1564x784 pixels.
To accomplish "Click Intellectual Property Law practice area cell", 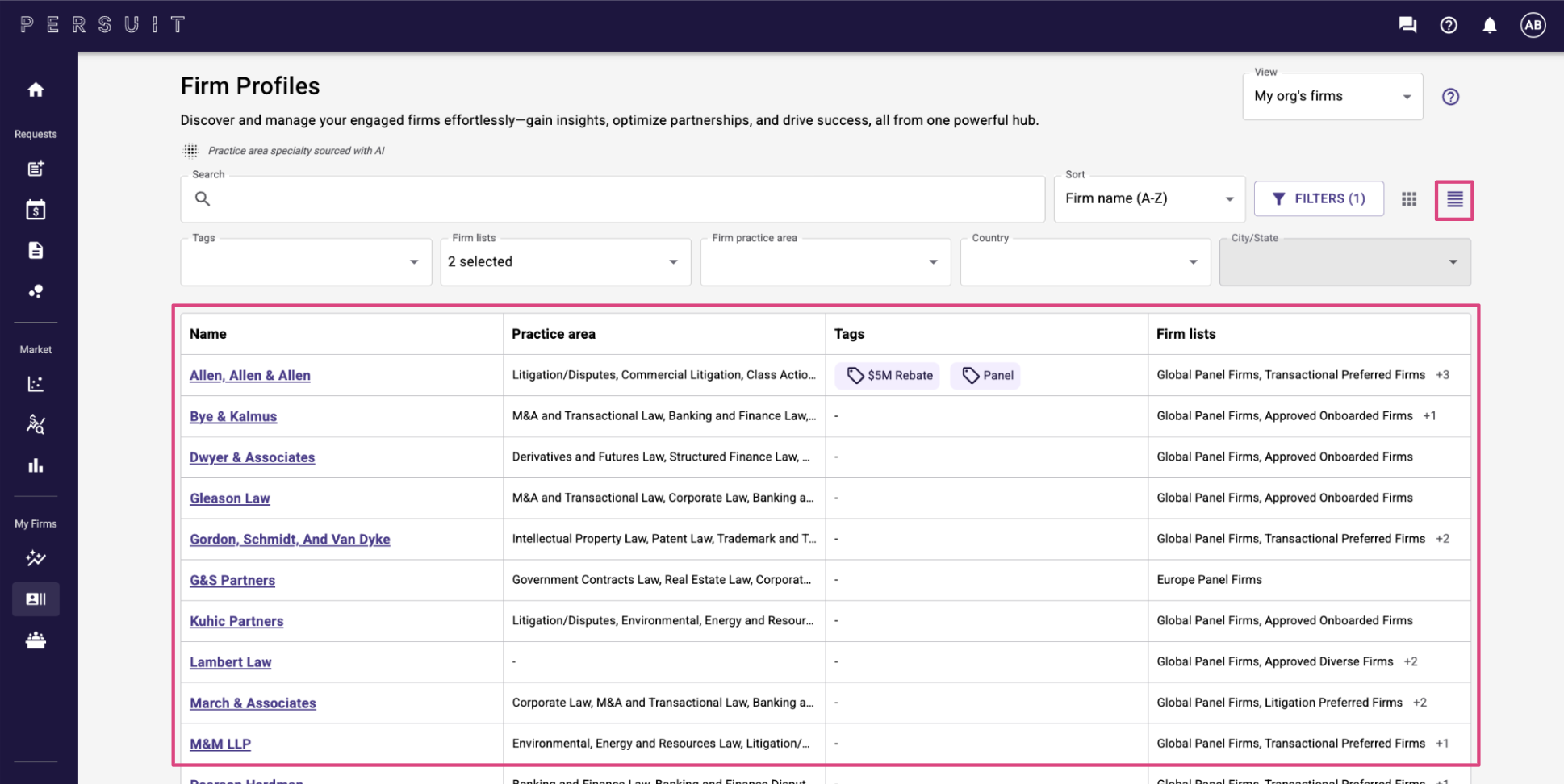I will (664, 539).
